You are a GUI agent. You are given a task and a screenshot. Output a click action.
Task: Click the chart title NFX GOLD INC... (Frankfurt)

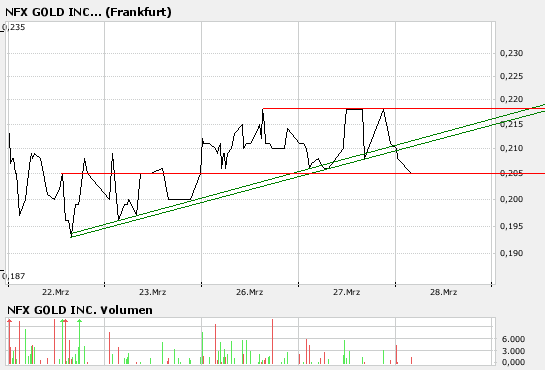pyautogui.click(x=88, y=12)
